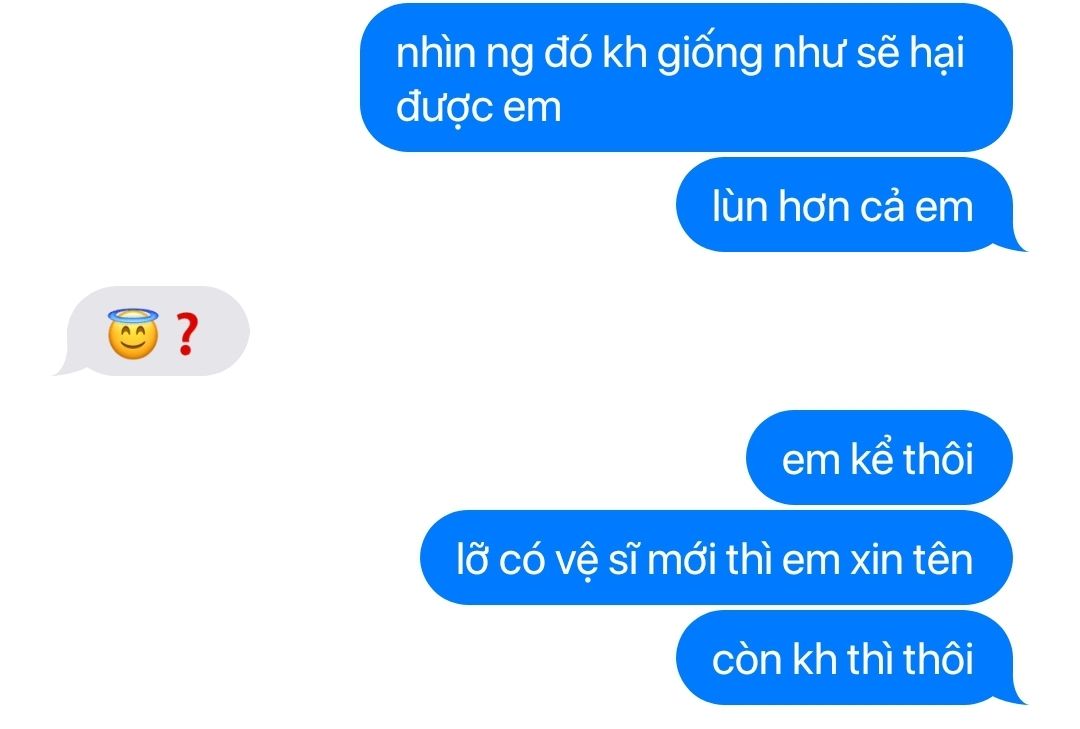Select message starting 'nhìn ng đó'

coord(687,77)
